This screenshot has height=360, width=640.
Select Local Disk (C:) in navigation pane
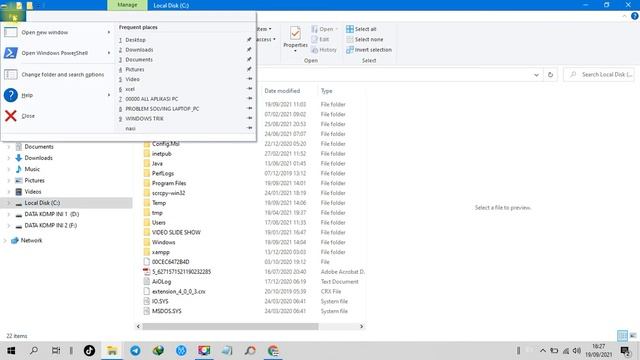(x=42, y=203)
